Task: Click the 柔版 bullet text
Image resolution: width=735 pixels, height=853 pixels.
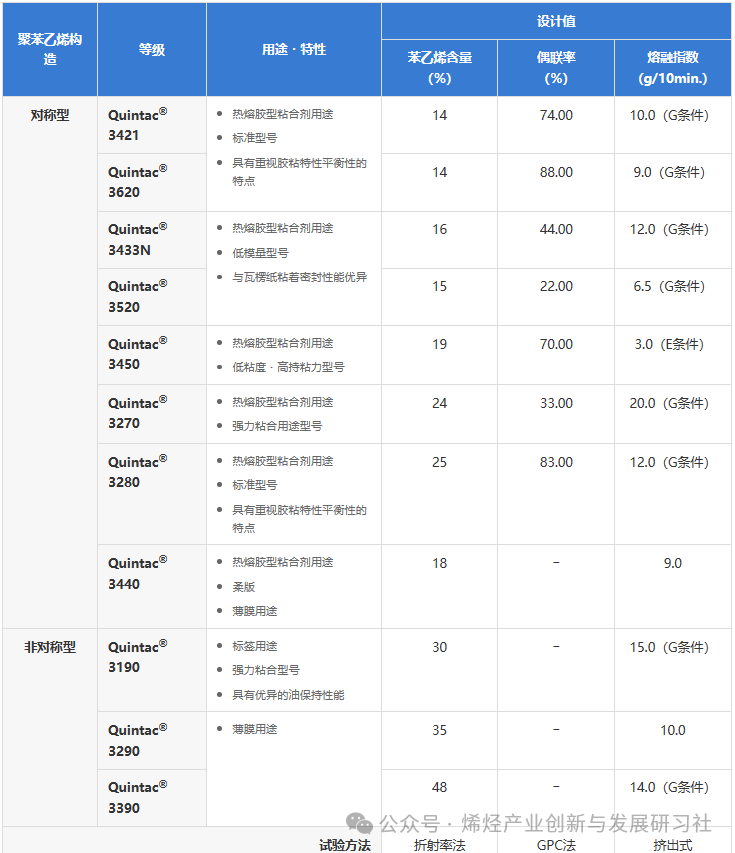Action: pyautogui.click(x=244, y=587)
